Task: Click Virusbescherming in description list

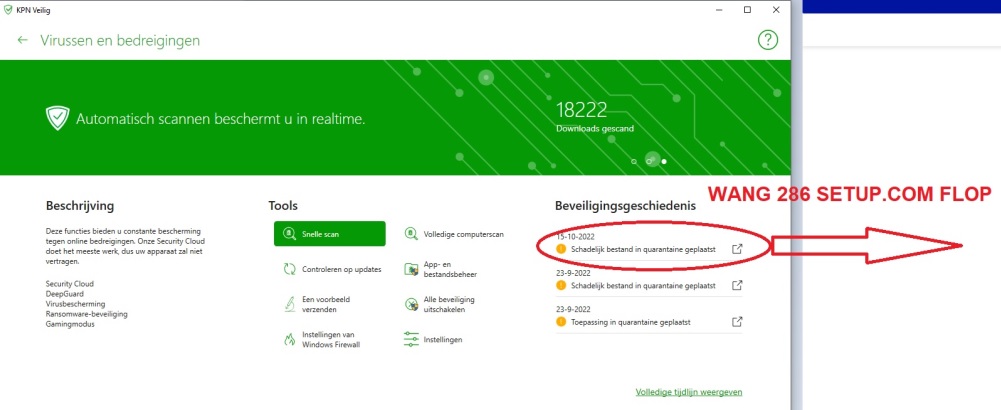Action: (75, 304)
